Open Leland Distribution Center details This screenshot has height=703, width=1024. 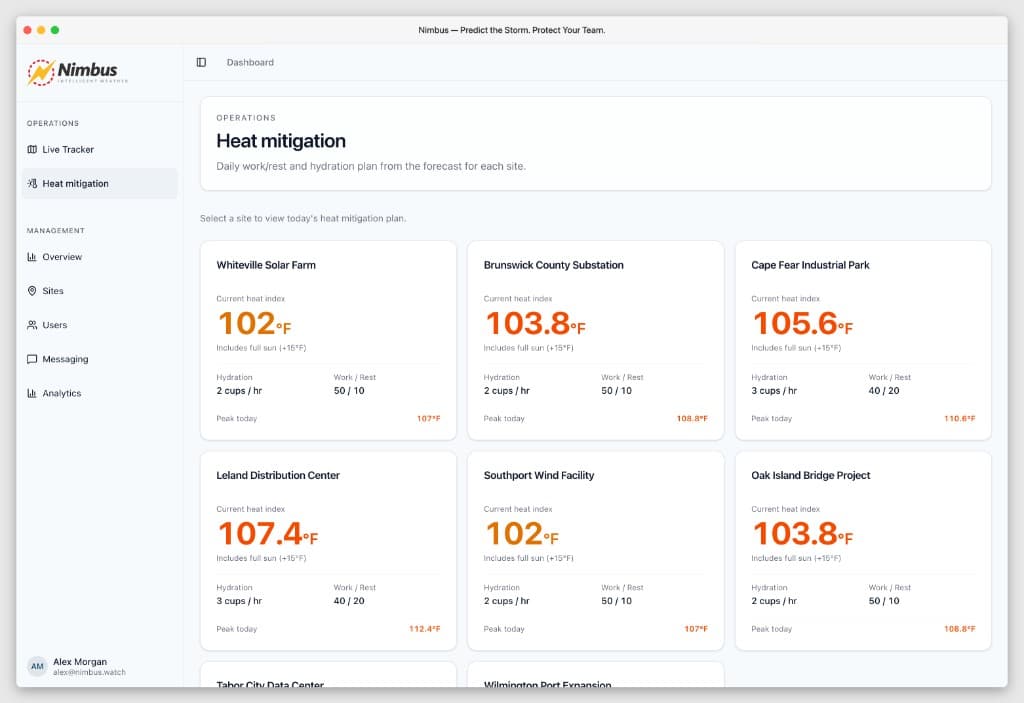click(327, 550)
